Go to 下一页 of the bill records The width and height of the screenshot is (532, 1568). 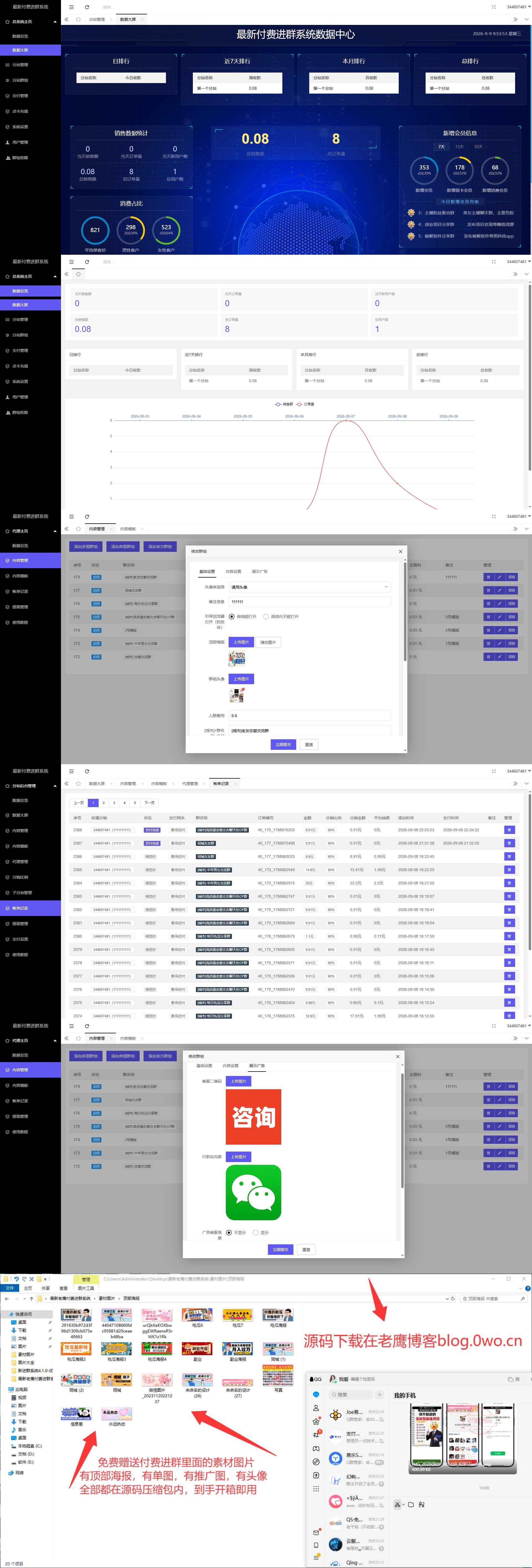coord(149,803)
